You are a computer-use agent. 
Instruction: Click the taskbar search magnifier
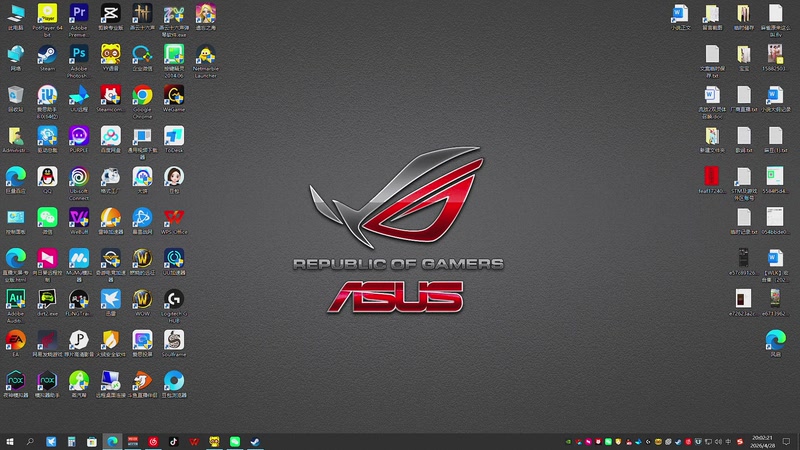coord(30,442)
